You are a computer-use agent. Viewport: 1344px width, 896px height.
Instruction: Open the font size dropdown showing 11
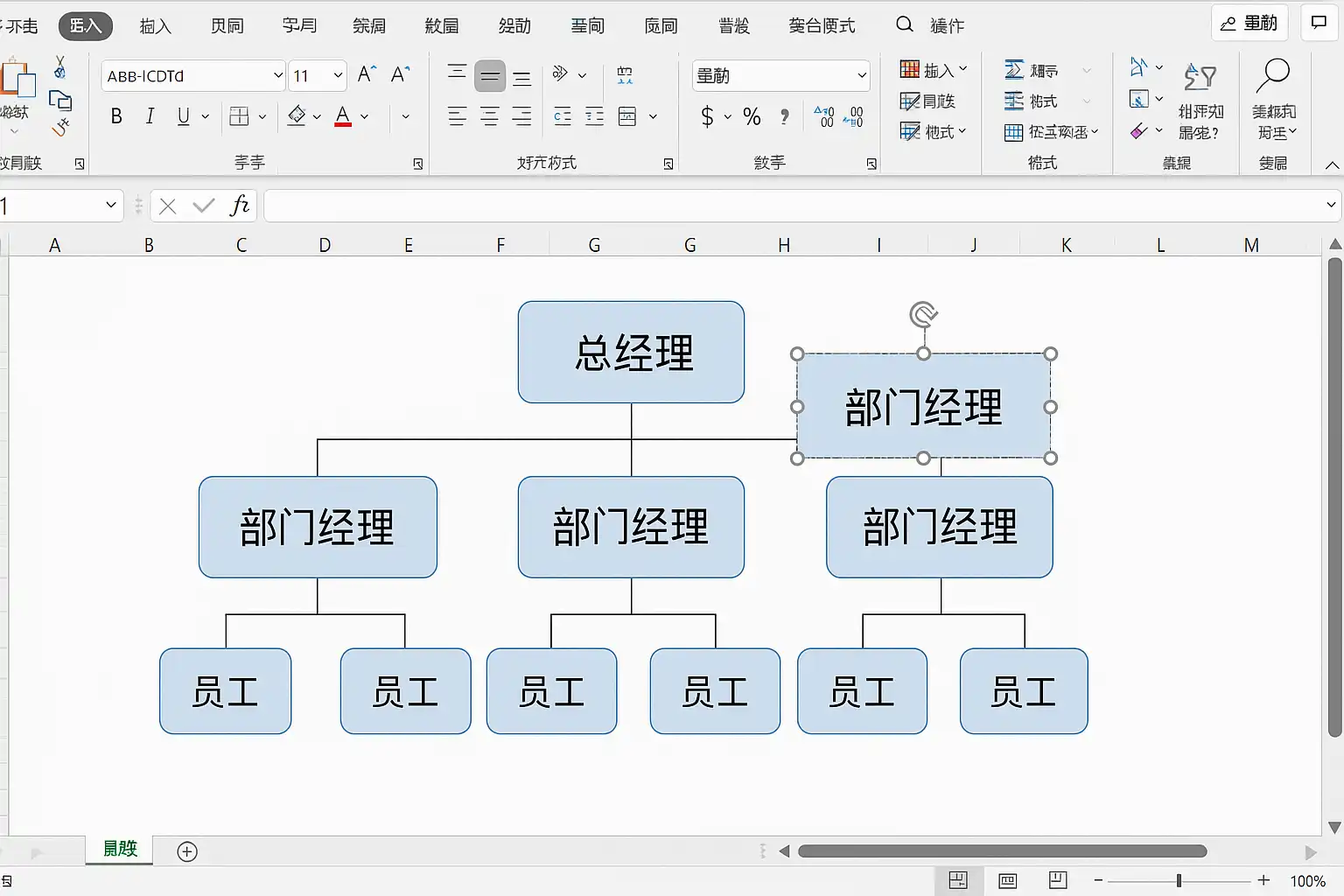tap(318, 76)
